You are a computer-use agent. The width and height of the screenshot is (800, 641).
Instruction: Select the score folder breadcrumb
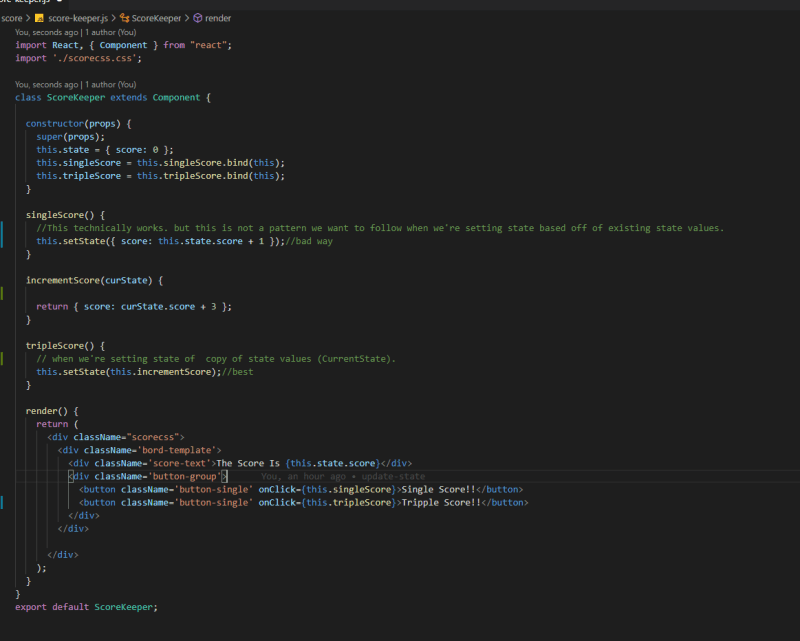coord(11,18)
